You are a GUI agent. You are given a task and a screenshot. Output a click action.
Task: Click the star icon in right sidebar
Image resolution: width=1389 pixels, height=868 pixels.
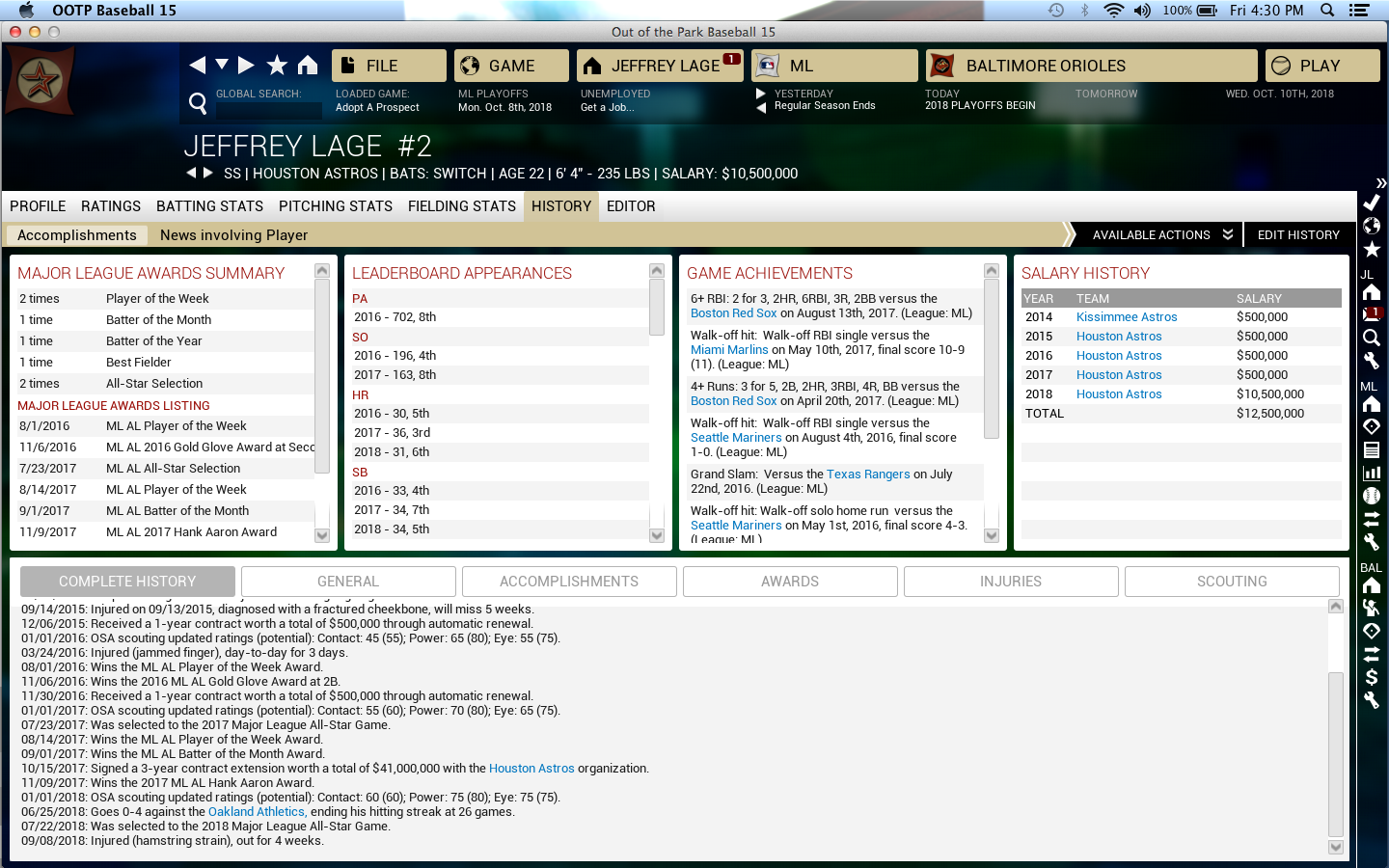1371,250
